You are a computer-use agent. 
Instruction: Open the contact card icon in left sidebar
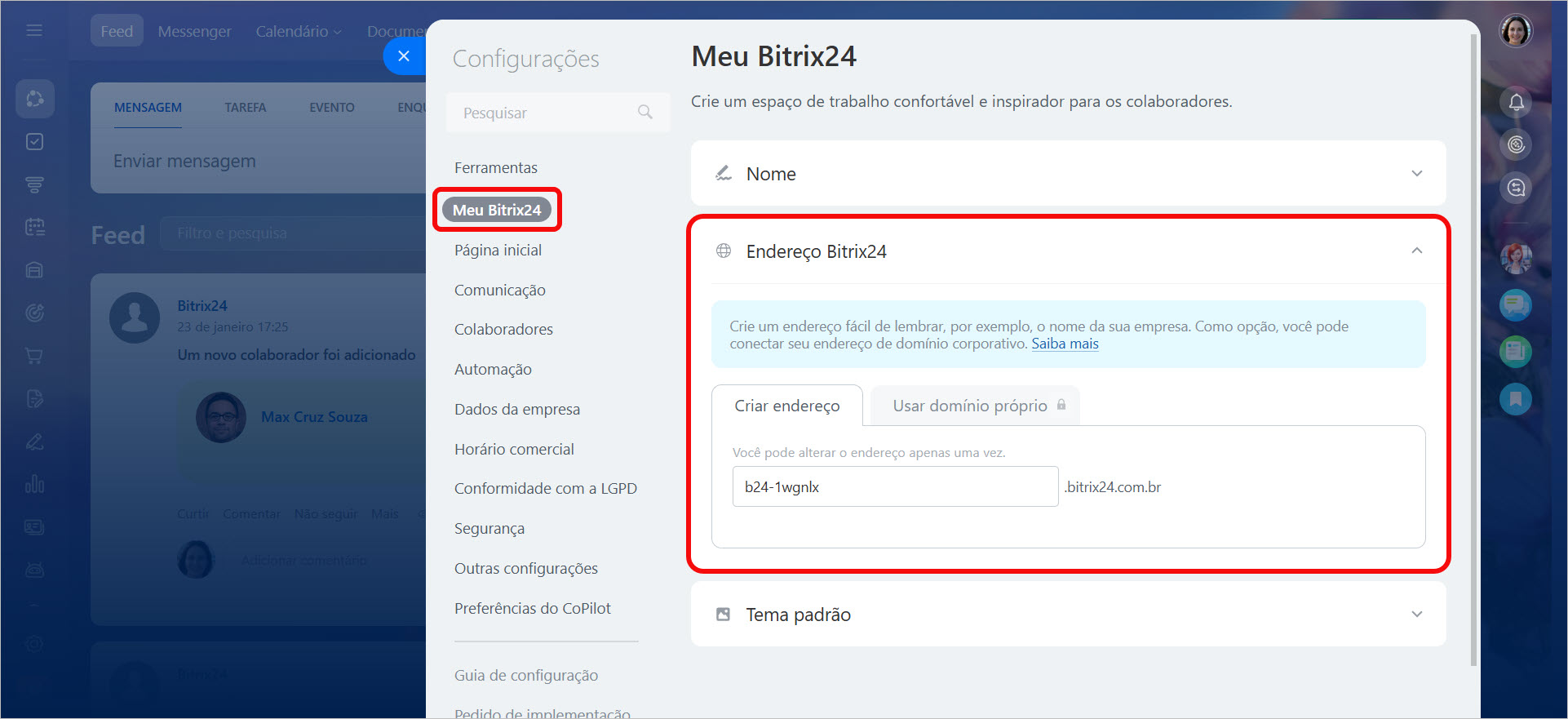pos(35,527)
